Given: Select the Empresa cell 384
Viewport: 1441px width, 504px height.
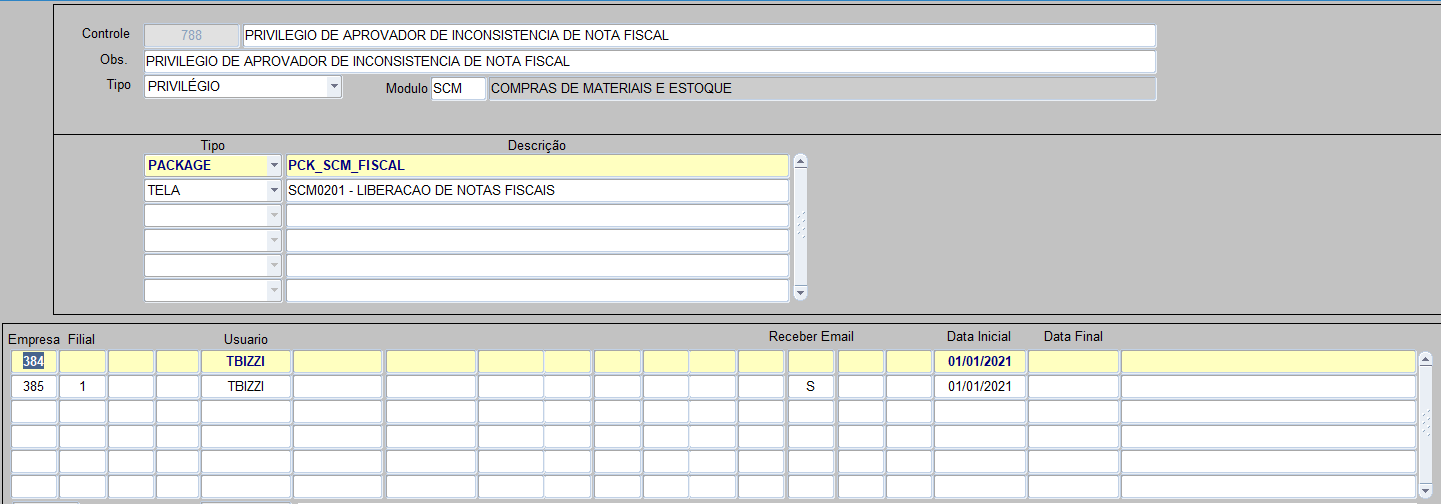Looking at the screenshot, I should click(x=34, y=361).
